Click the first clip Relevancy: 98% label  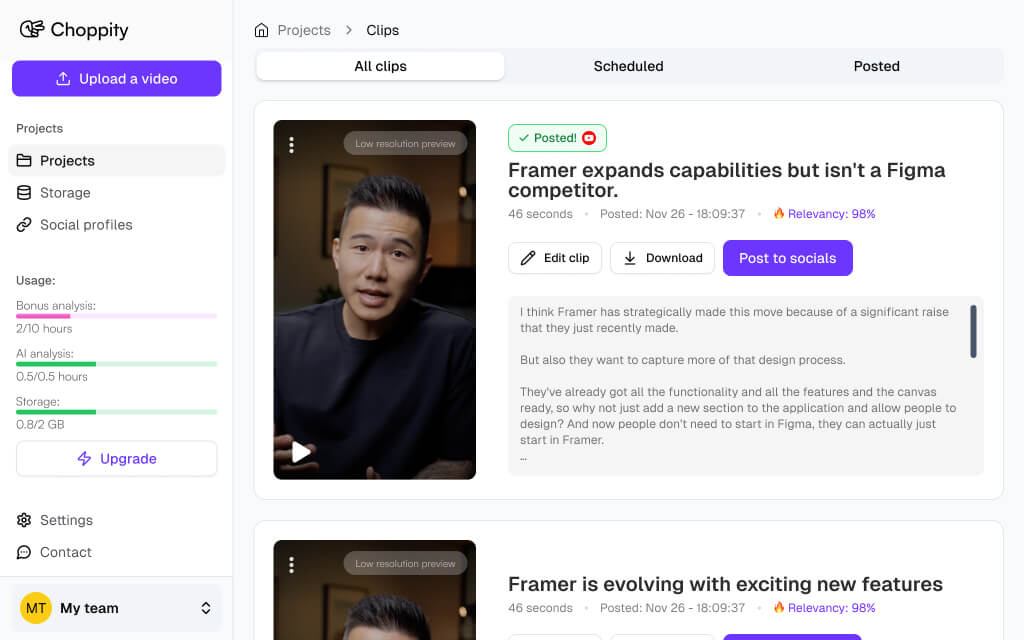pyautogui.click(x=824, y=214)
